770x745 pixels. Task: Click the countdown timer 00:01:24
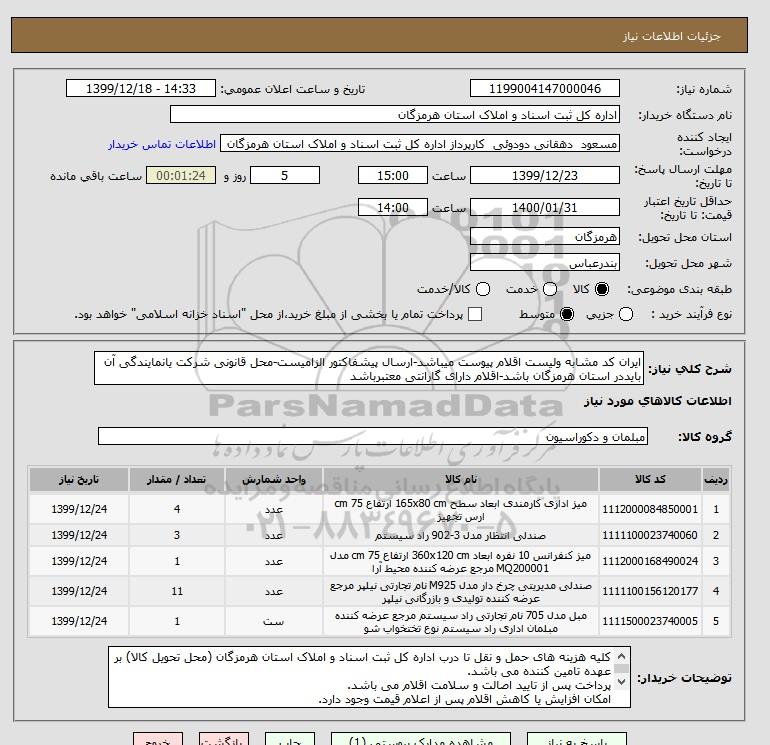[181, 175]
